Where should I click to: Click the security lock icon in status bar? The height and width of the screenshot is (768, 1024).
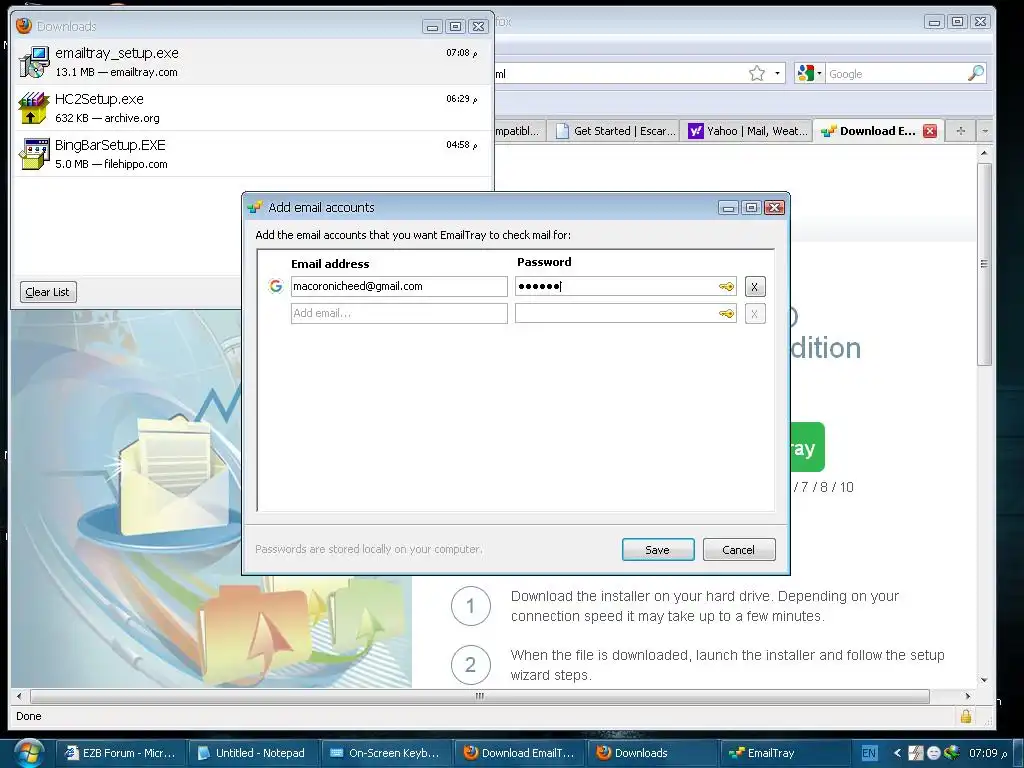coord(965,716)
